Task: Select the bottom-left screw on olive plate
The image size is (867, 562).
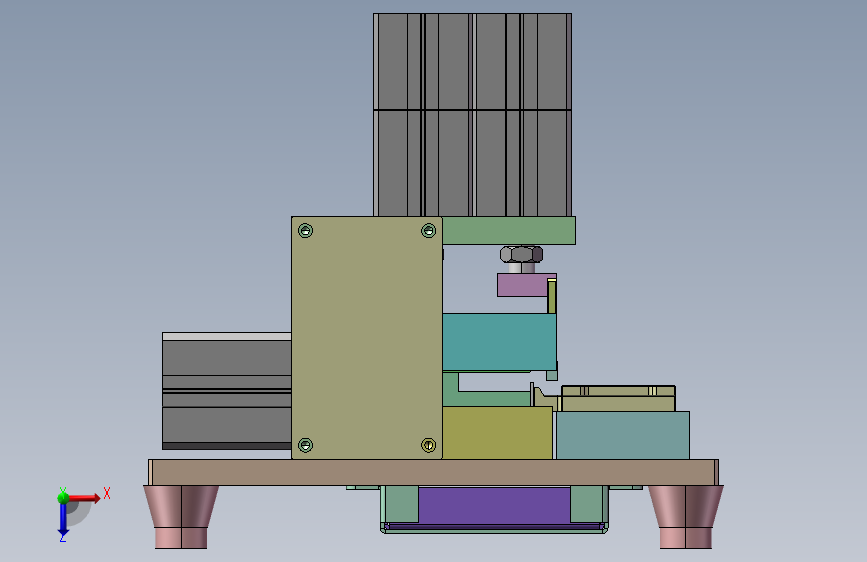Action: coord(305,445)
